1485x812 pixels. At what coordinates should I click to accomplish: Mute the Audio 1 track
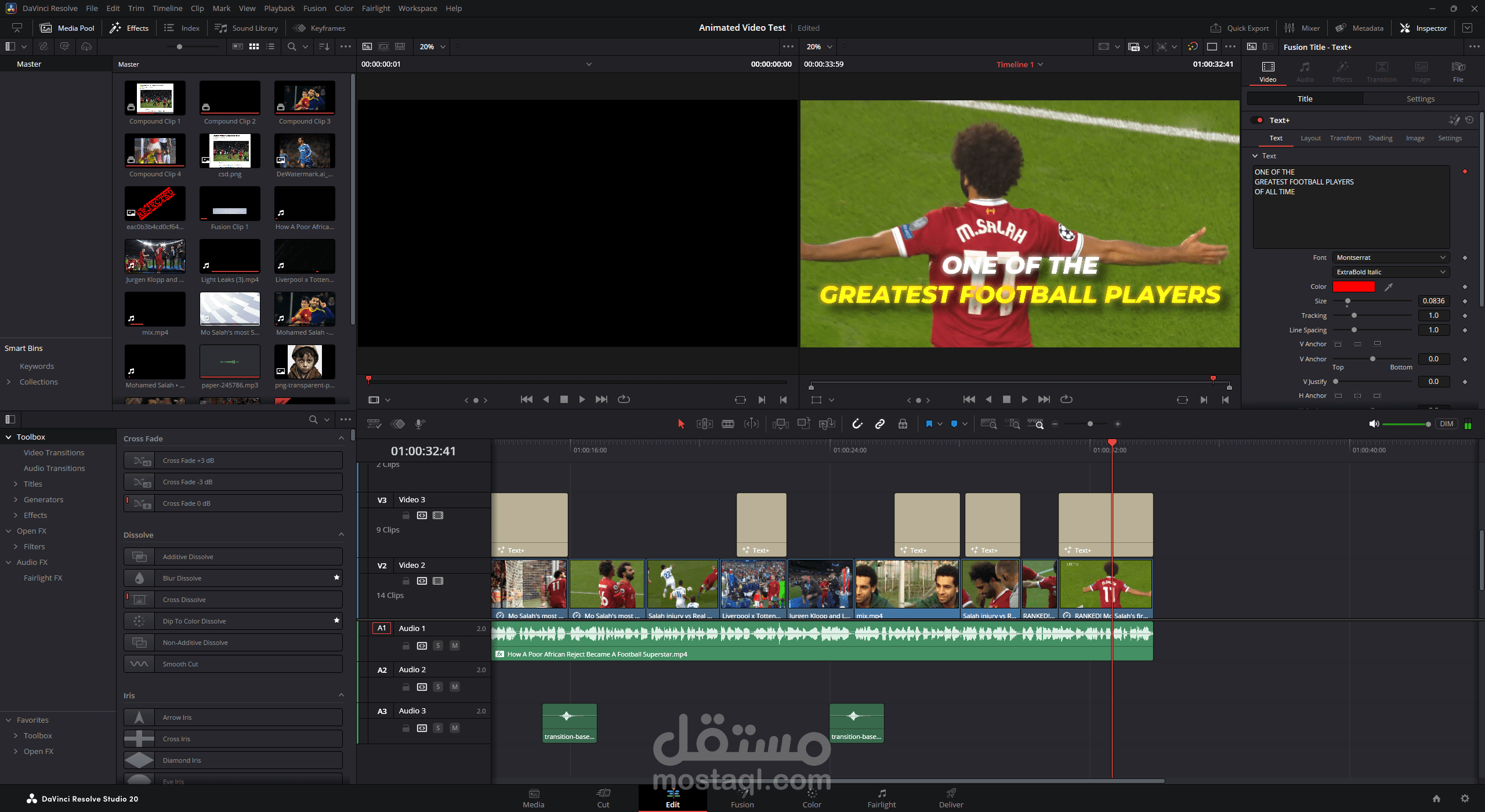pos(455,646)
